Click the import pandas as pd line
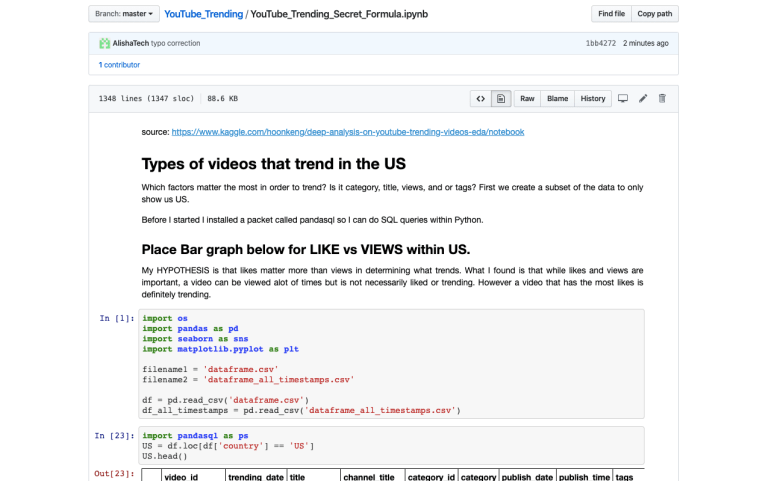774x481 pixels. pyautogui.click(x=191, y=329)
